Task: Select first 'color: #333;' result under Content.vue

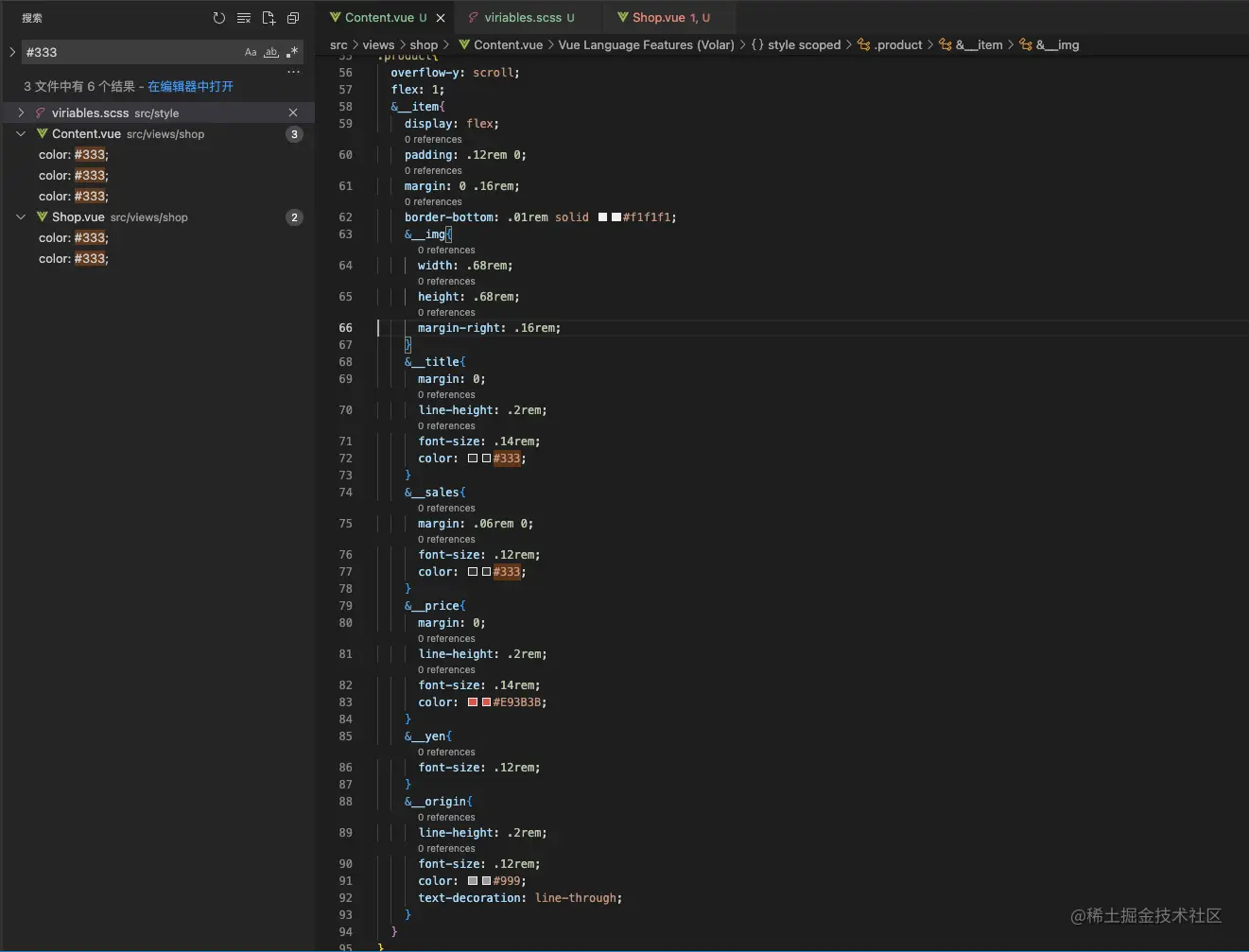Action: pyautogui.click(x=74, y=154)
